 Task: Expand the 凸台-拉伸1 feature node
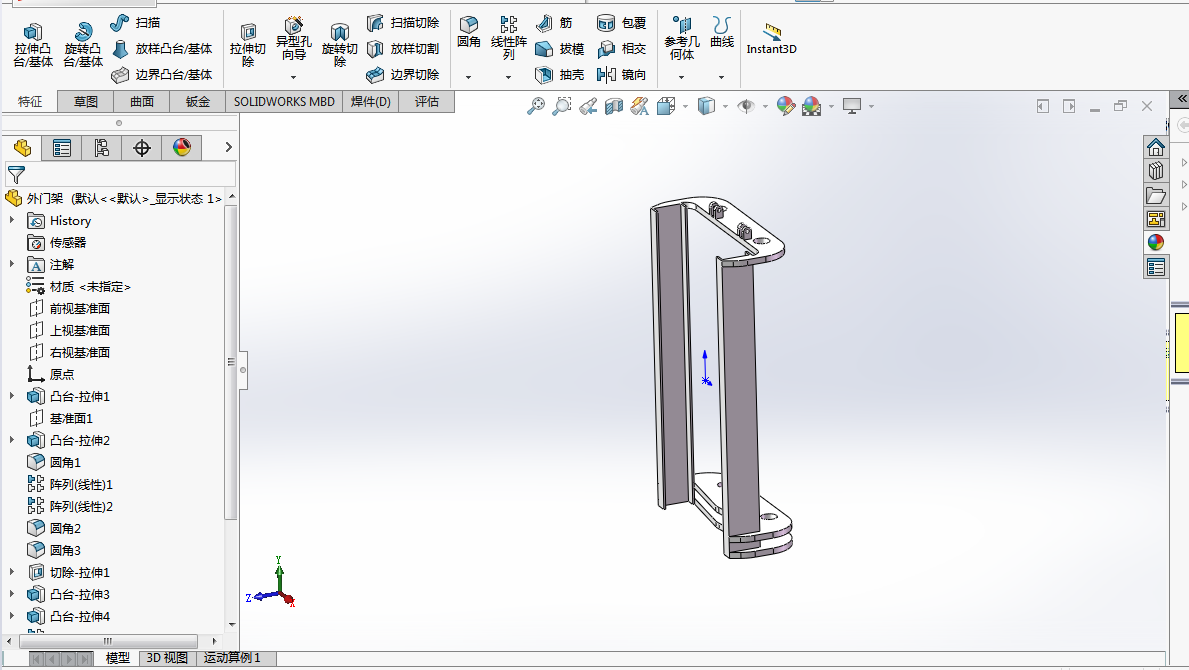[12, 397]
